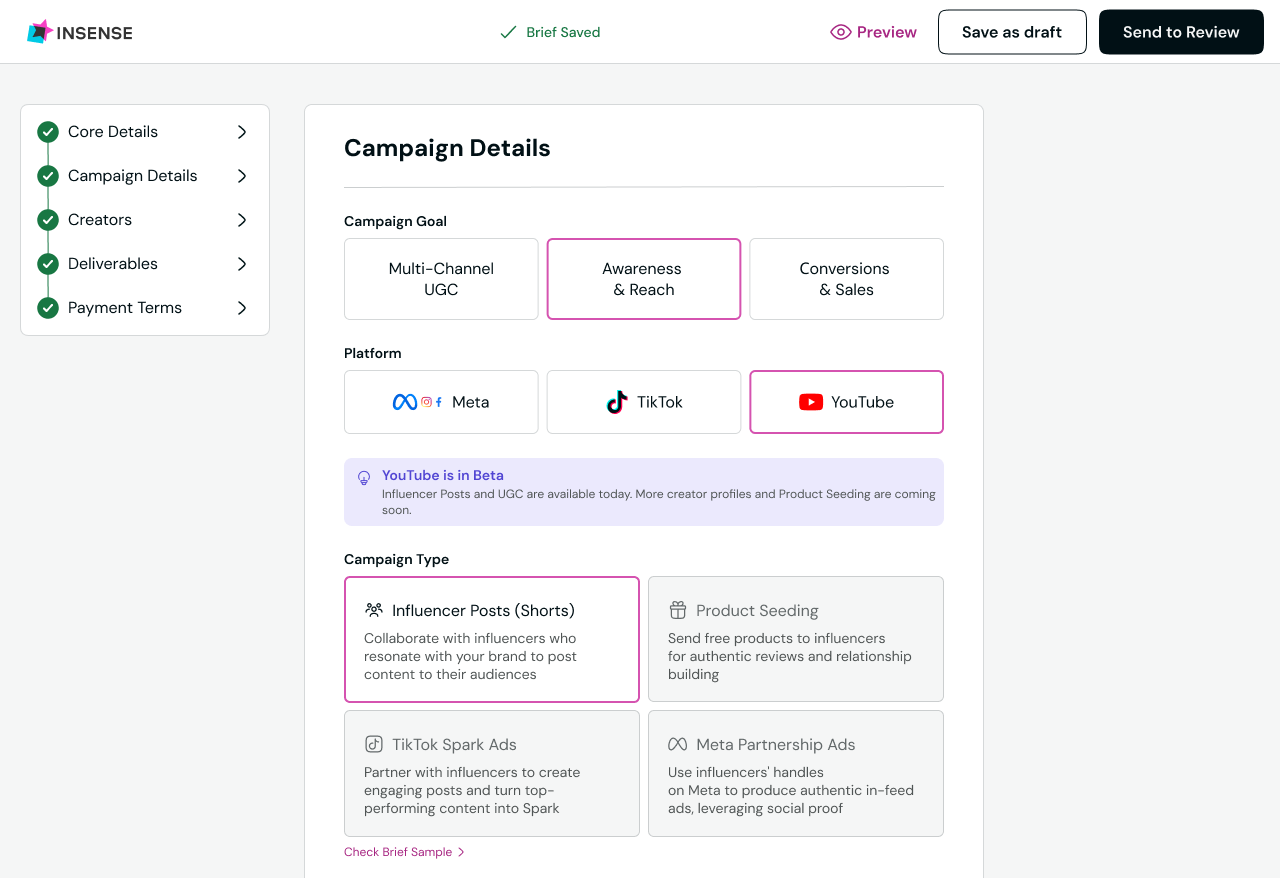Expand Deliverables section chevron

(242, 264)
